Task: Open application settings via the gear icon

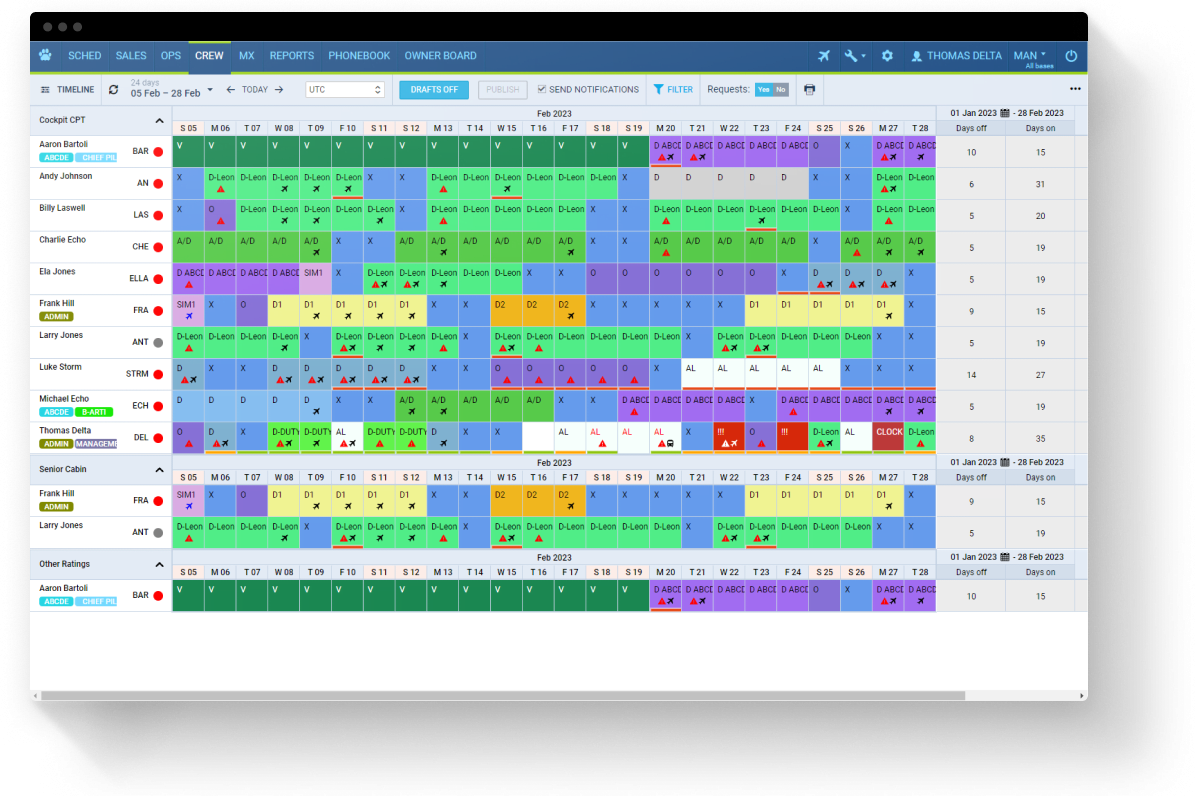Action: pyautogui.click(x=887, y=56)
